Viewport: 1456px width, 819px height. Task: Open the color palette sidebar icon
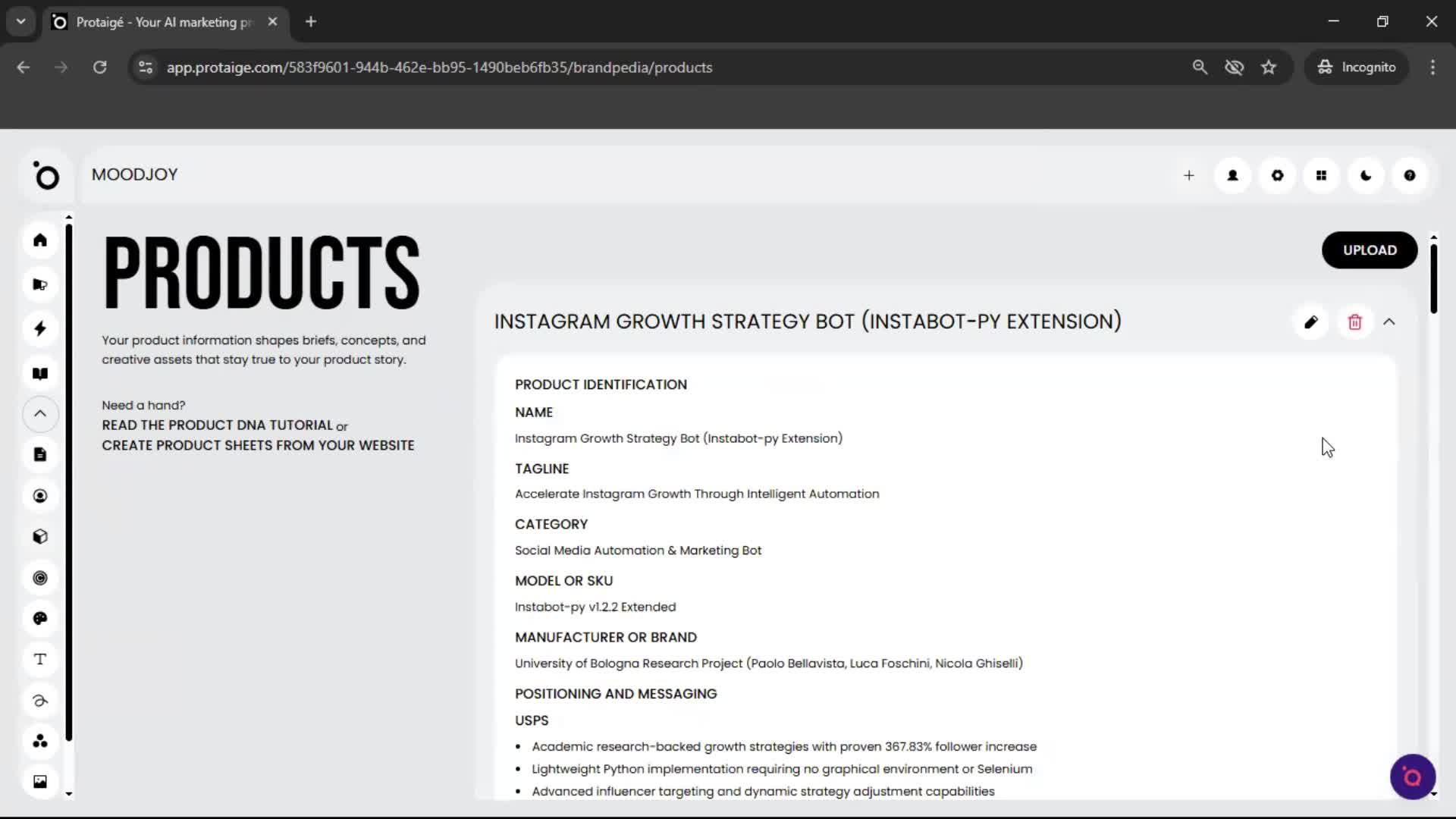click(x=39, y=618)
